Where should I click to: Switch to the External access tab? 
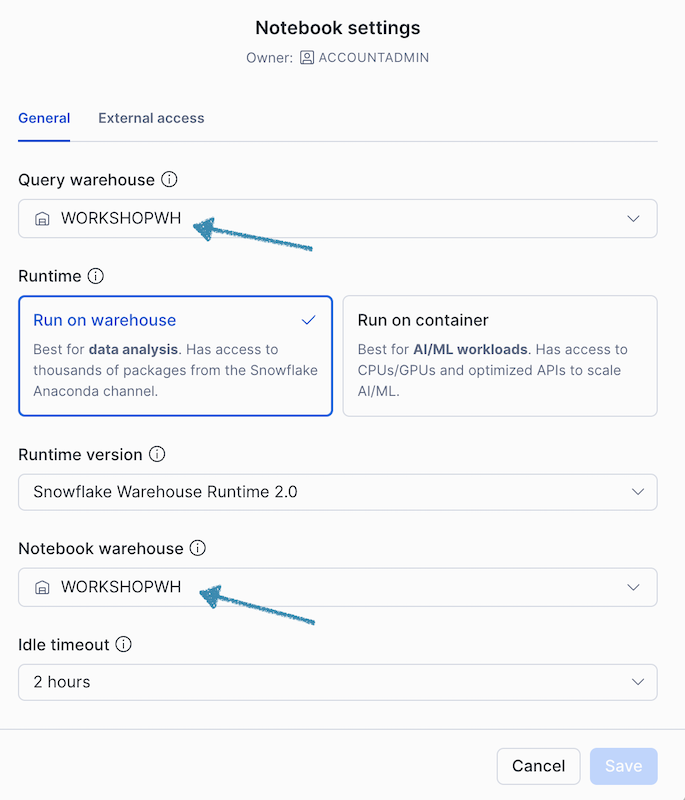click(x=151, y=118)
